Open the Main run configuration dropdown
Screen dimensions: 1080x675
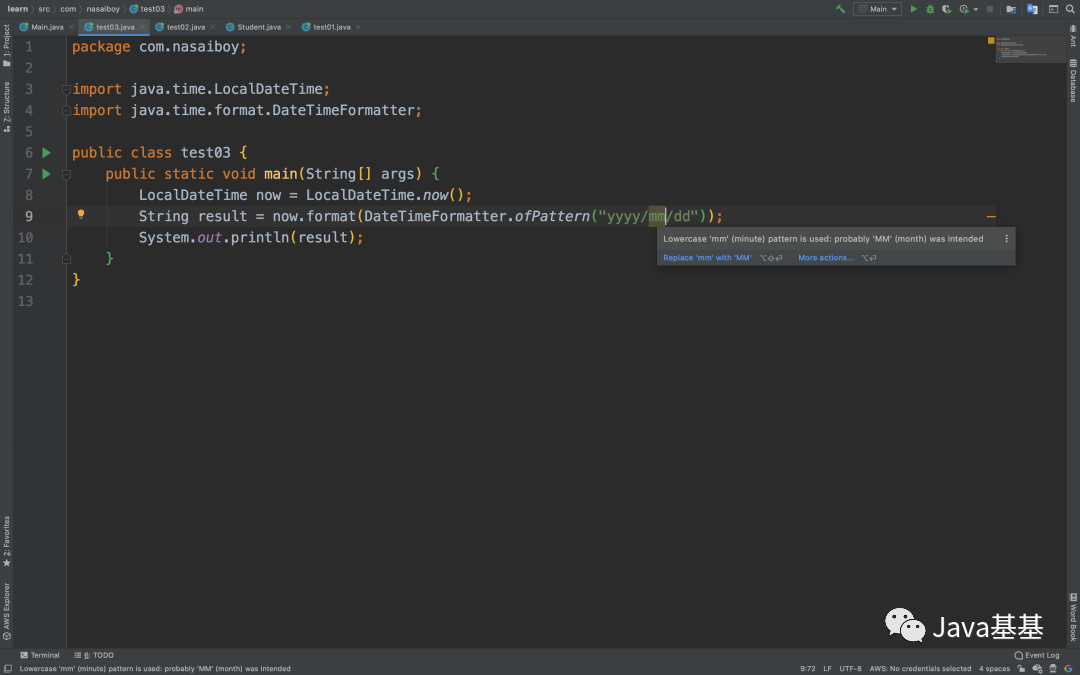(x=878, y=9)
